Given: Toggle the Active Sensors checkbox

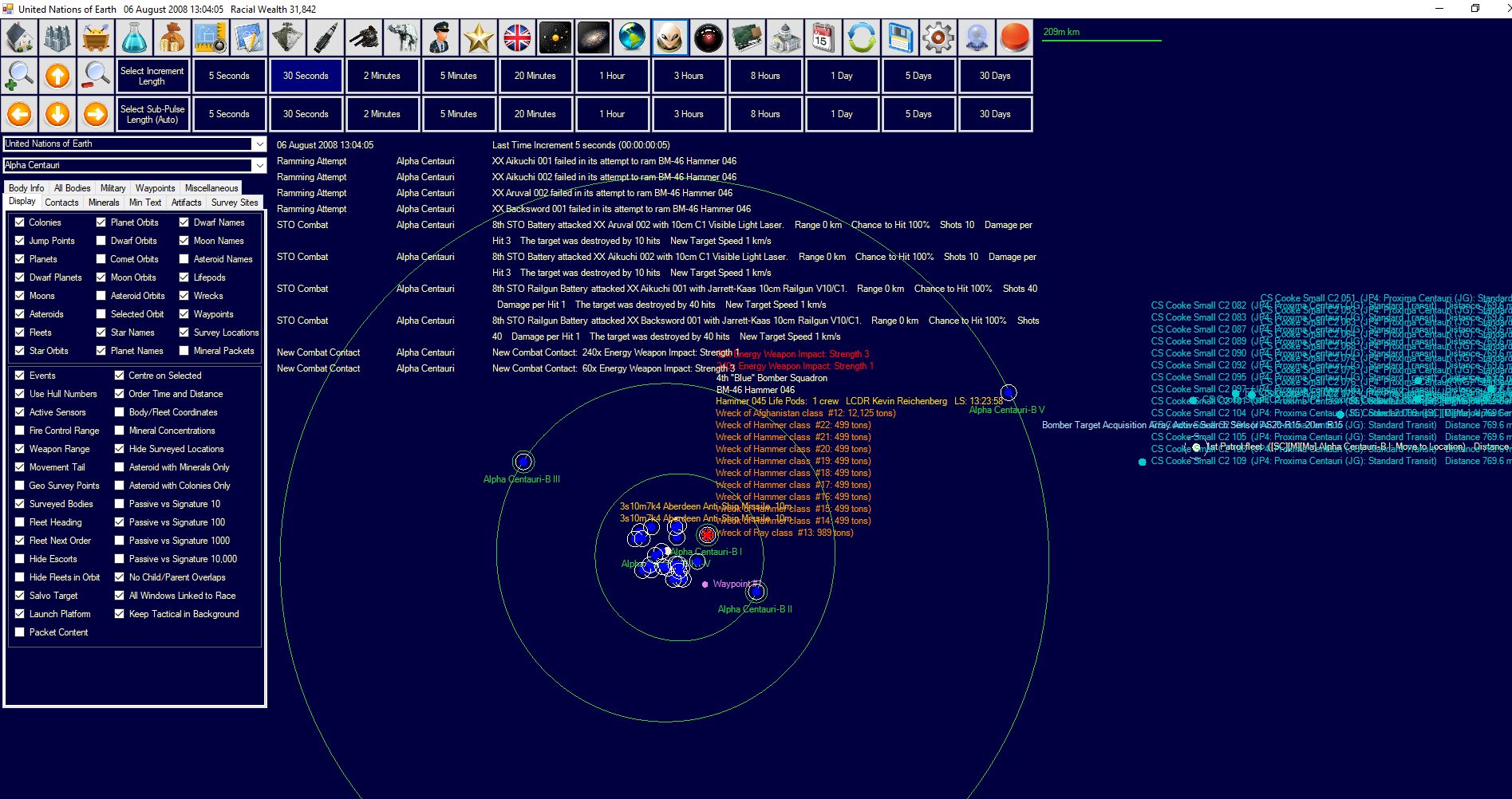Looking at the screenshot, I should (20, 412).
